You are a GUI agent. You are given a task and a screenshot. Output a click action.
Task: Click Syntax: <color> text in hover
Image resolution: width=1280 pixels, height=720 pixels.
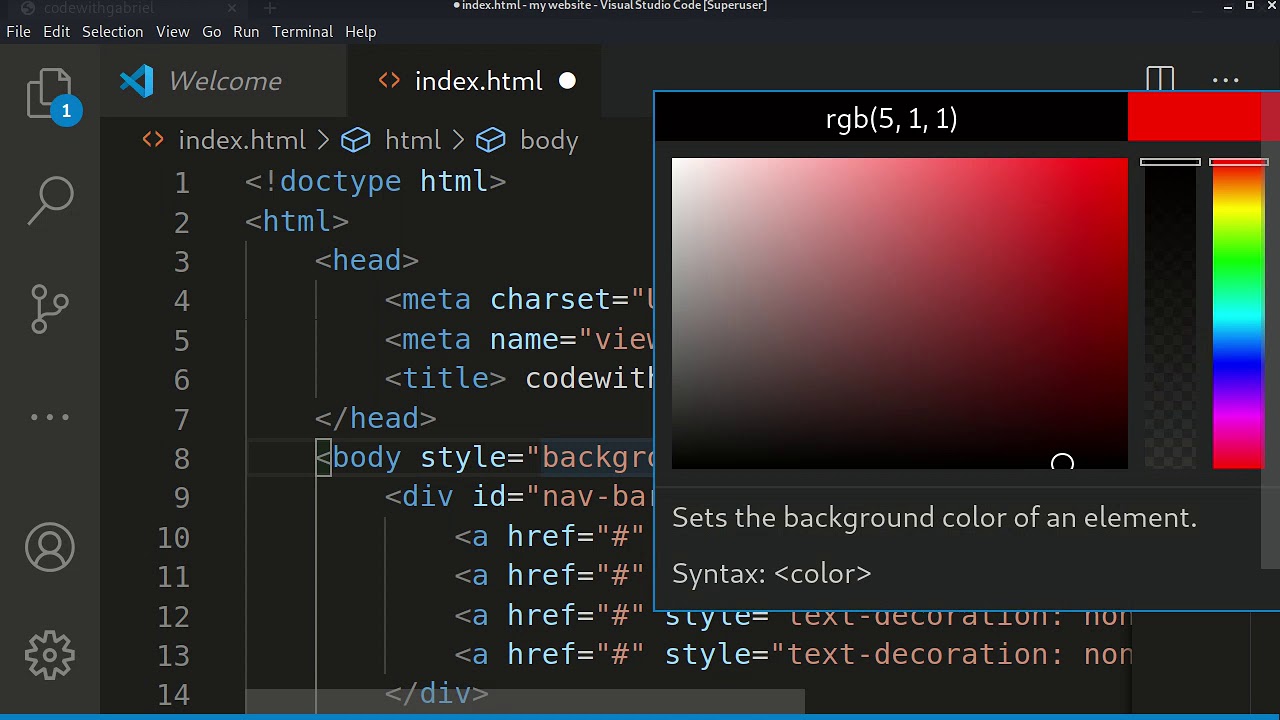(x=771, y=573)
